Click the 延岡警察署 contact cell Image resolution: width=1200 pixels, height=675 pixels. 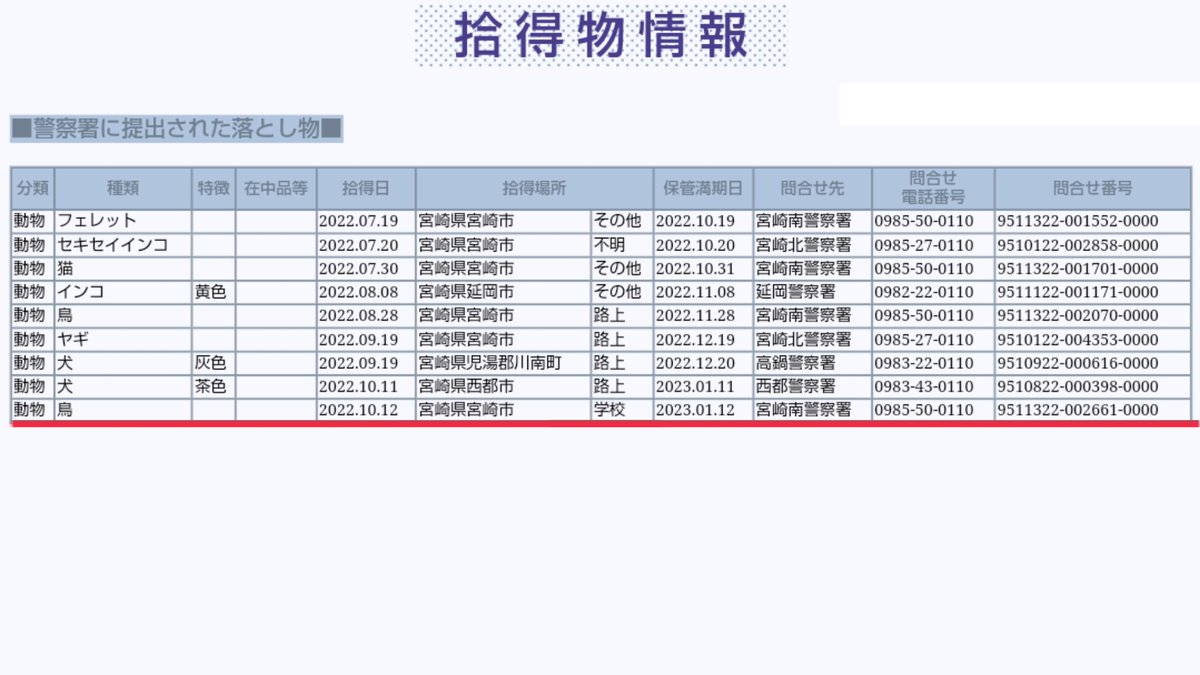812,292
